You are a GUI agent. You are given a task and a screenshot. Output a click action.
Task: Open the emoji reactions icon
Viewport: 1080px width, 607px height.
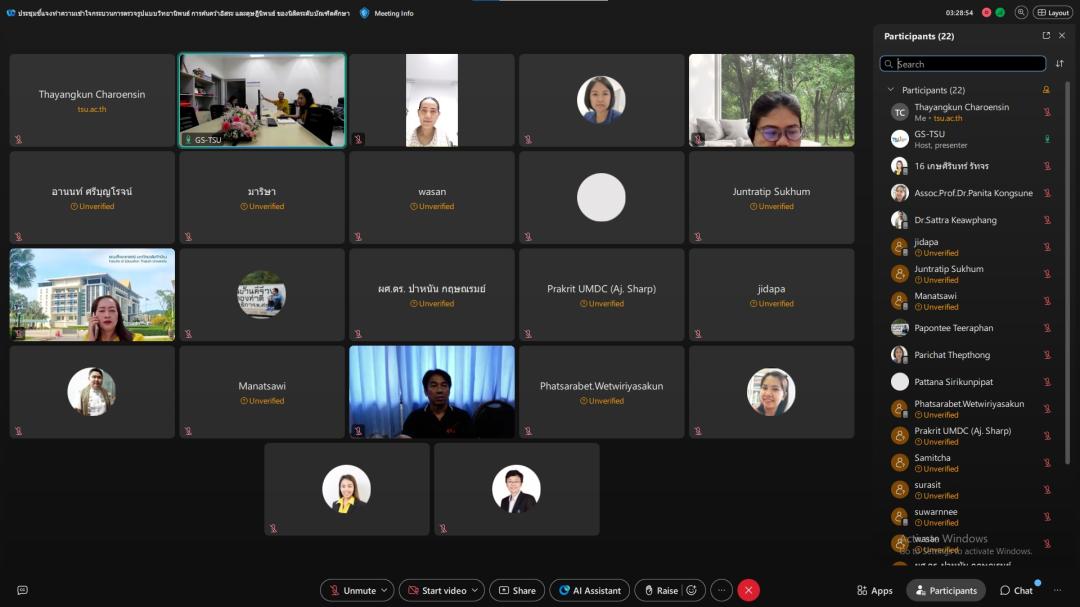click(692, 590)
